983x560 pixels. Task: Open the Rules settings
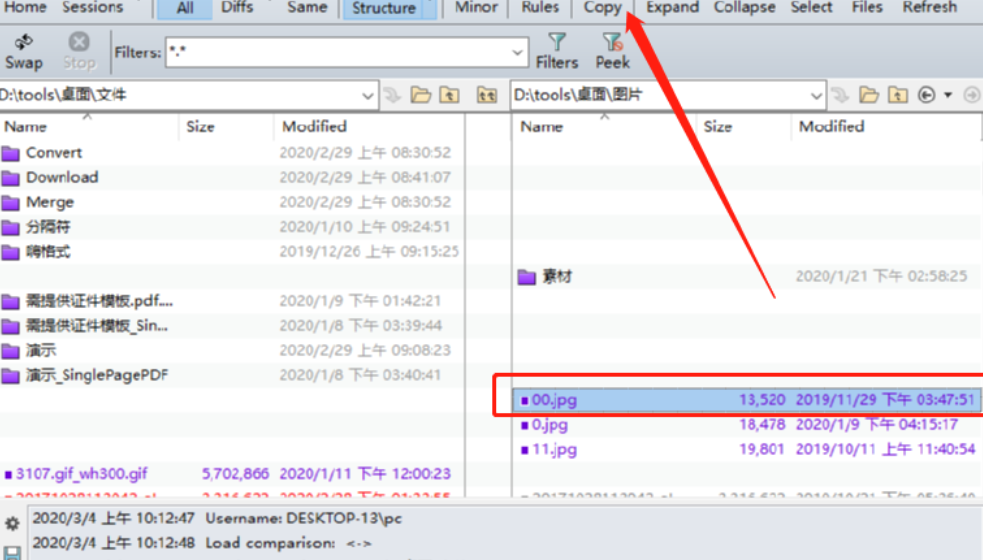click(540, 8)
